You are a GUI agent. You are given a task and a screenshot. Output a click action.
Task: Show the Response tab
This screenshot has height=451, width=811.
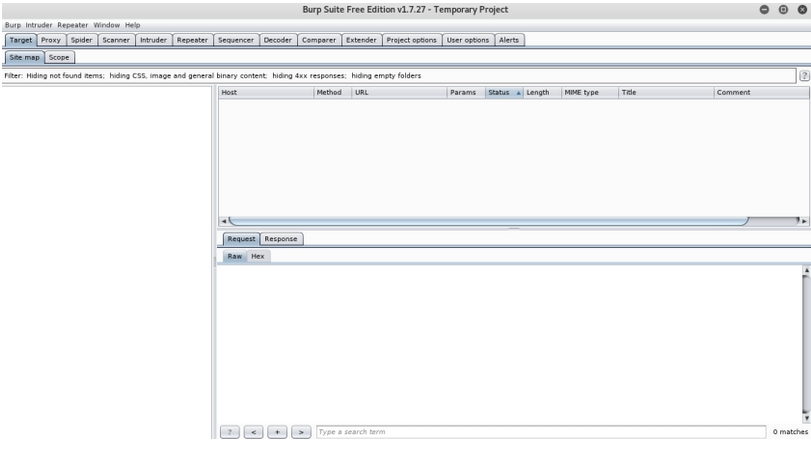coord(281,239)
